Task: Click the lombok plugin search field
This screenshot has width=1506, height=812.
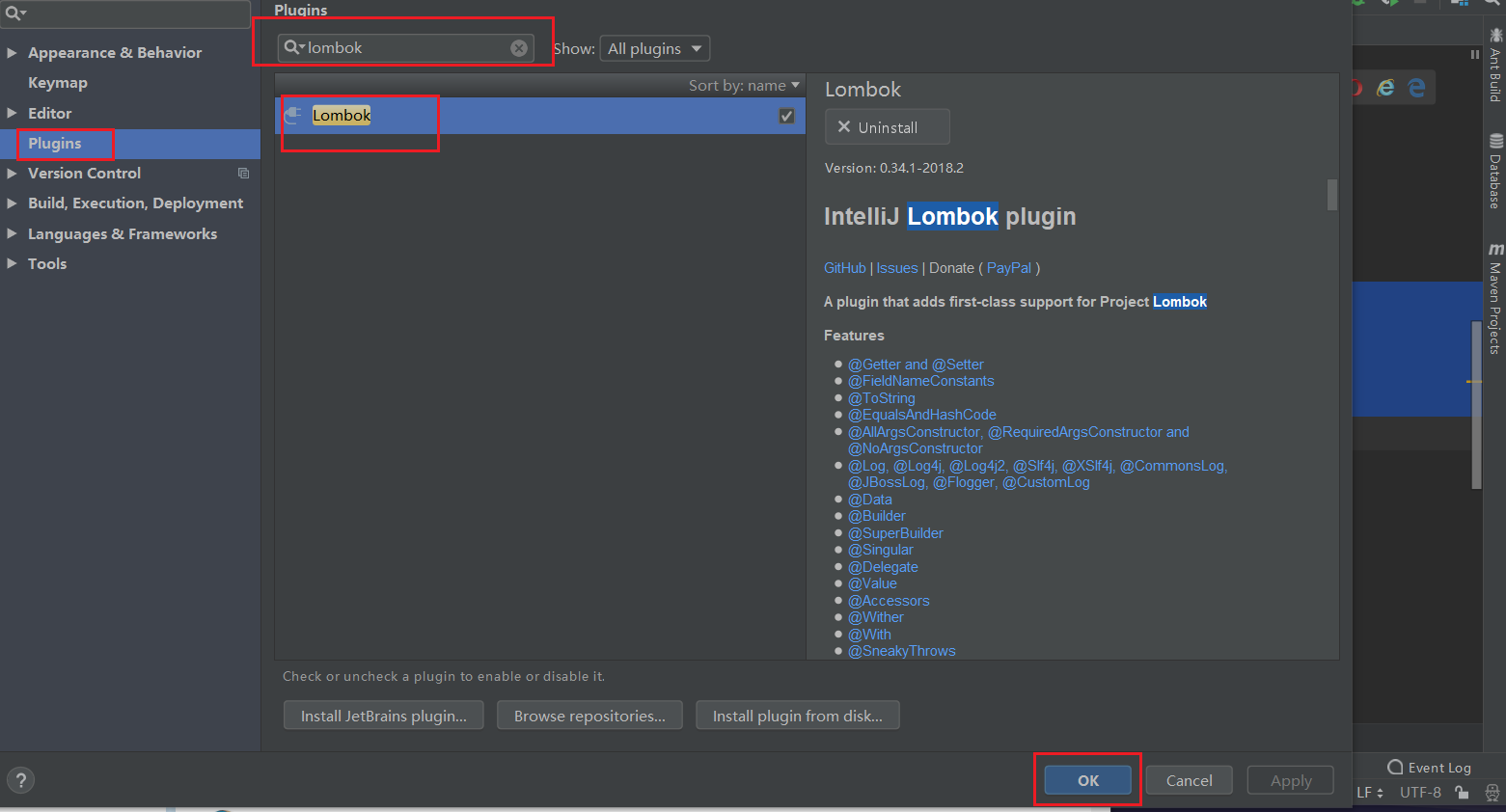Action: pyautogui.click(x=406, y=48)
